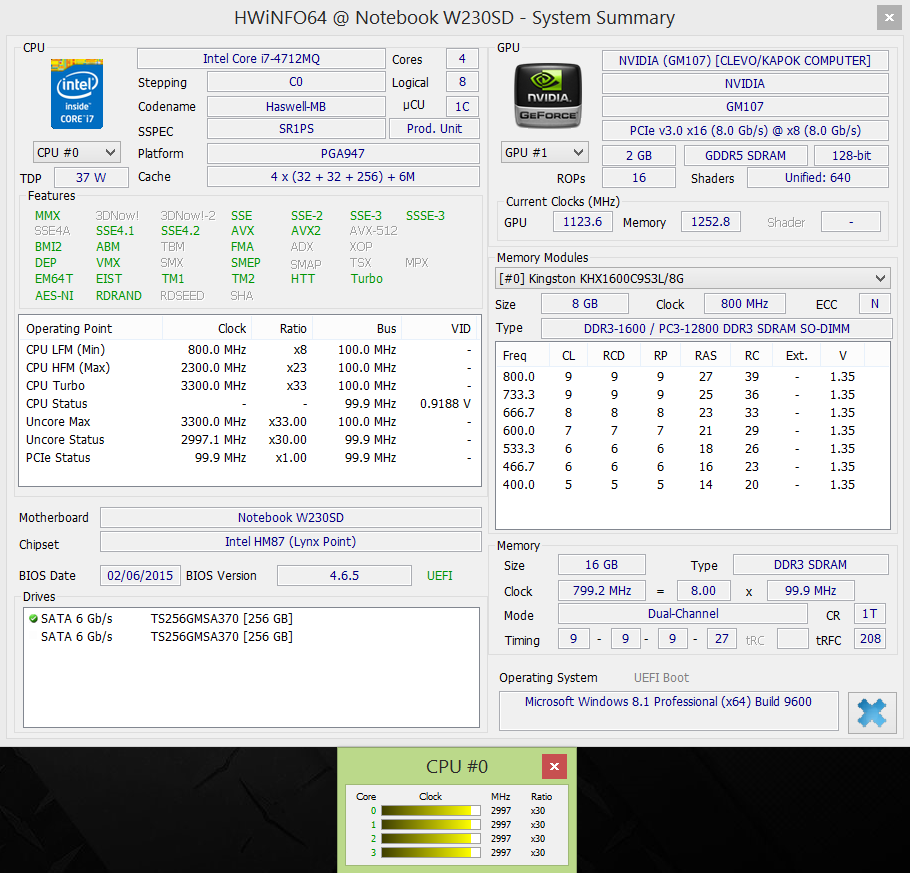Screen dimensions: 910x873
Task: Click the Notebook W230SD motherboard field
Action: pos(291,518)
